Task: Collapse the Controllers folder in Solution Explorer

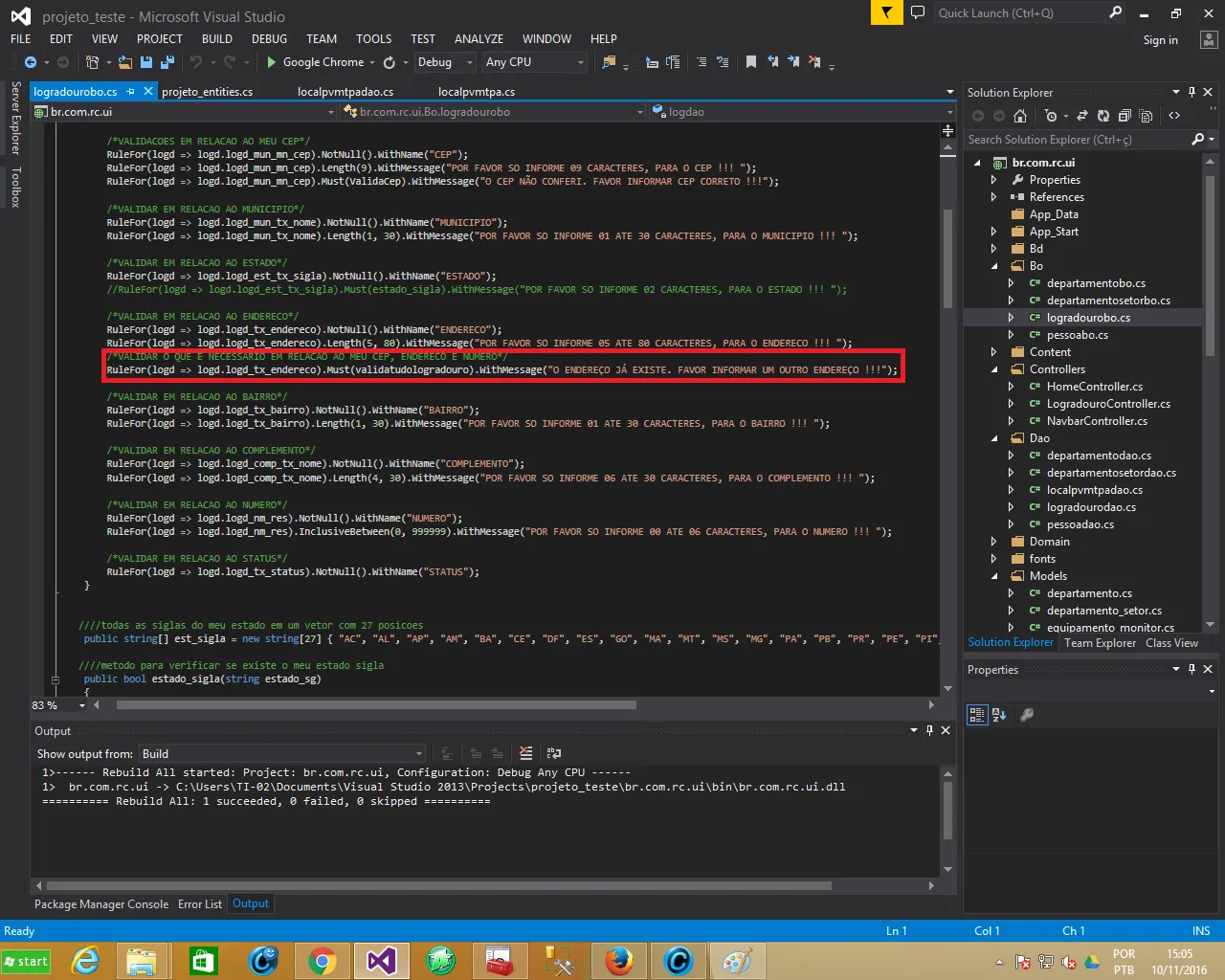Action: 993,369
